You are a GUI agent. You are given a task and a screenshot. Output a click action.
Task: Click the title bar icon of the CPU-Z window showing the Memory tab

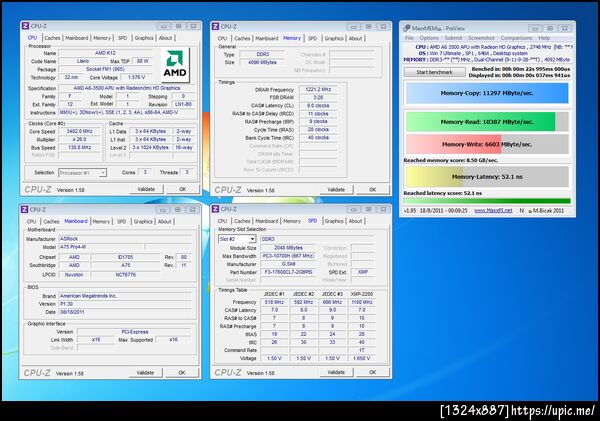tap(215, 26)
